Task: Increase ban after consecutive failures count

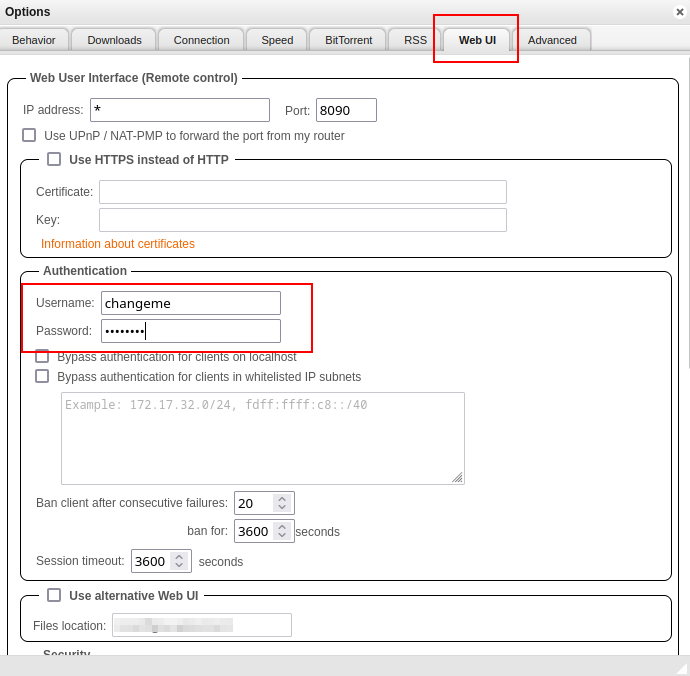Action: coord(282,499)
